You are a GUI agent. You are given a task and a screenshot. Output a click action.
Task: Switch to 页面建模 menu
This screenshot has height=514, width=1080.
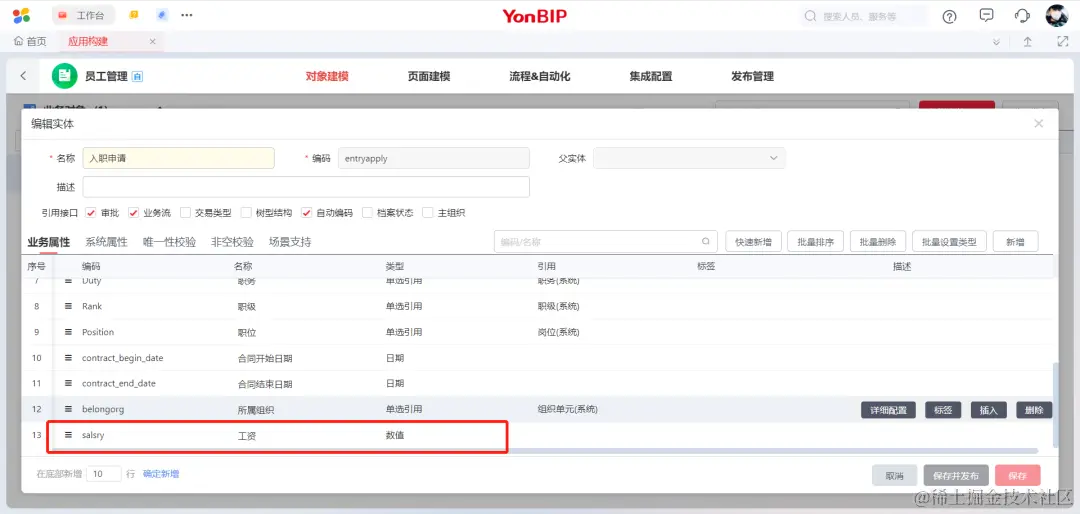pos(428,76)
